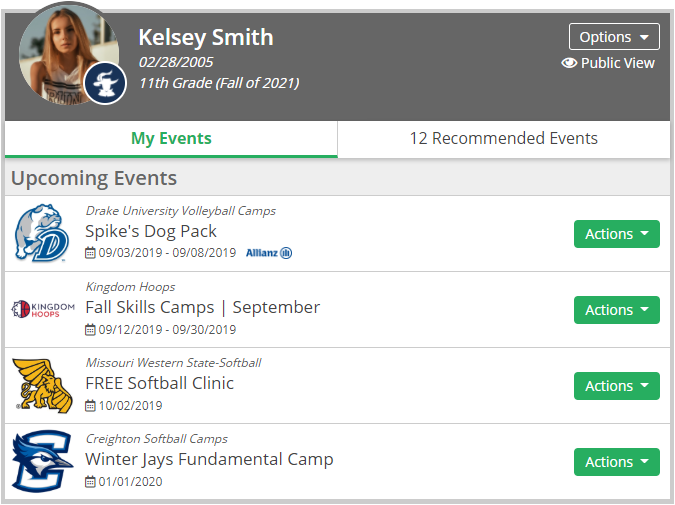Screen dimensions: 675x505
Task: Click the Creighton Bluejays logo
Action: (x=42, y=461)
